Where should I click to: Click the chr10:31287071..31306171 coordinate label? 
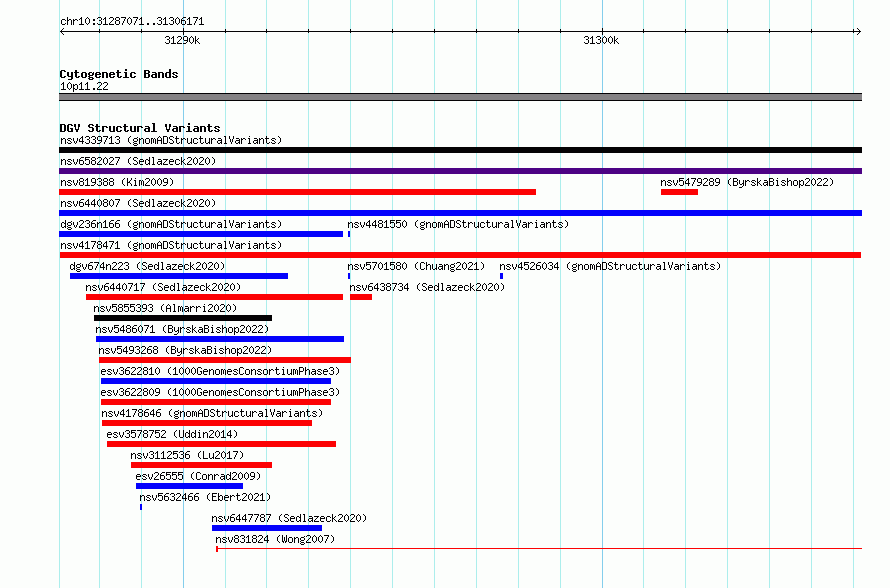(x=132, y=22)
